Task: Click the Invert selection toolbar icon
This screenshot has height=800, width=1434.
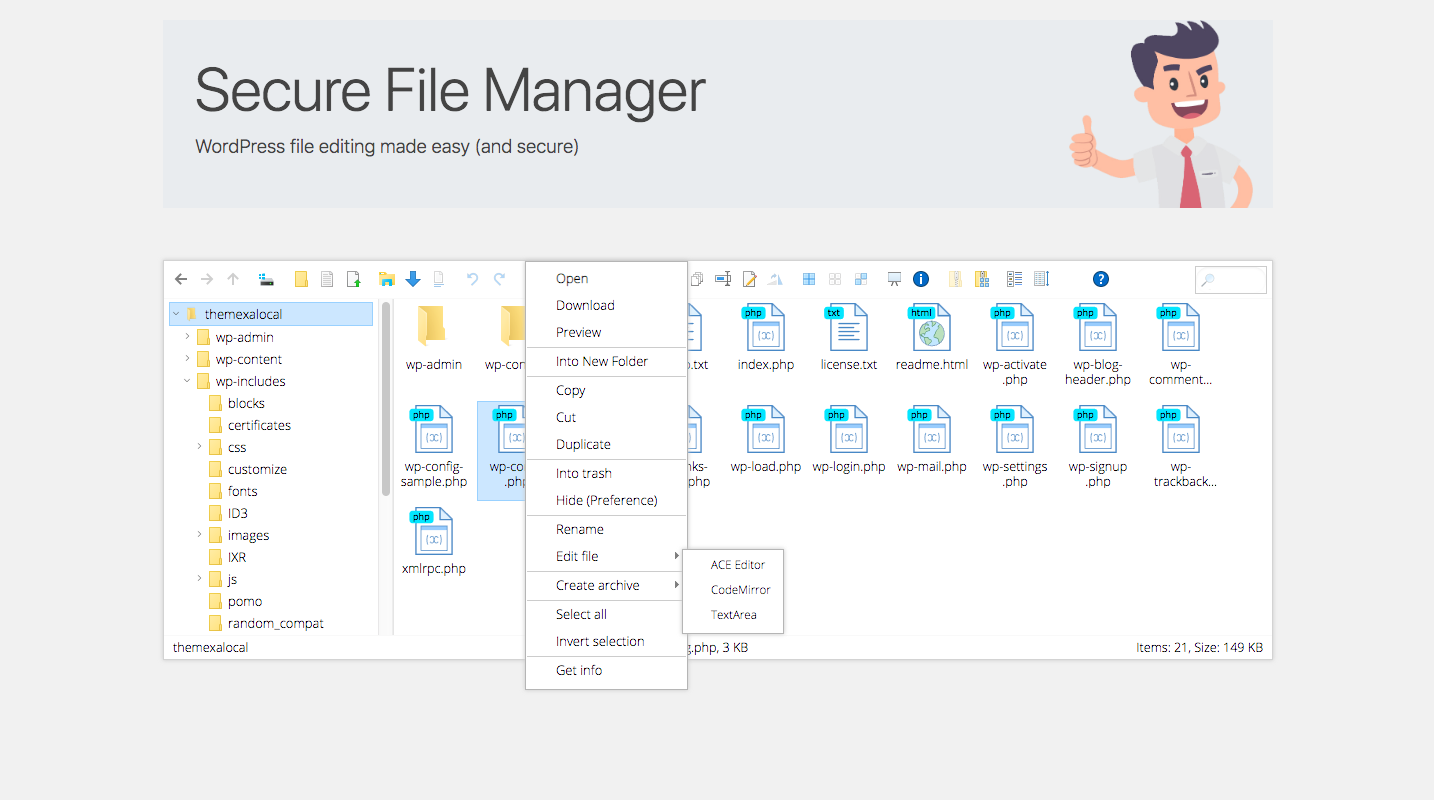Action: coord(861,279)
